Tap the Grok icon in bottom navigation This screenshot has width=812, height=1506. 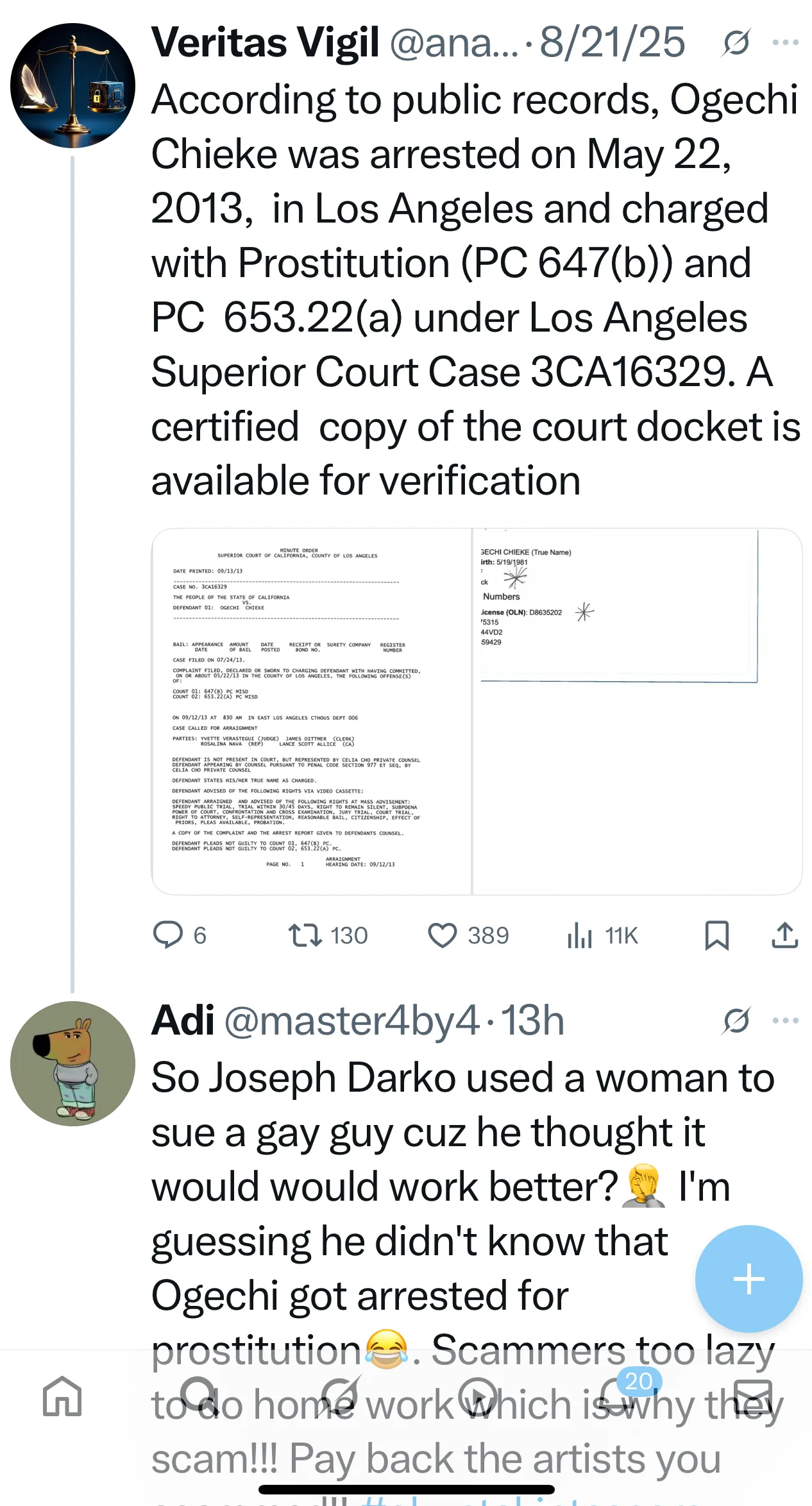(x=341, y=1396)
